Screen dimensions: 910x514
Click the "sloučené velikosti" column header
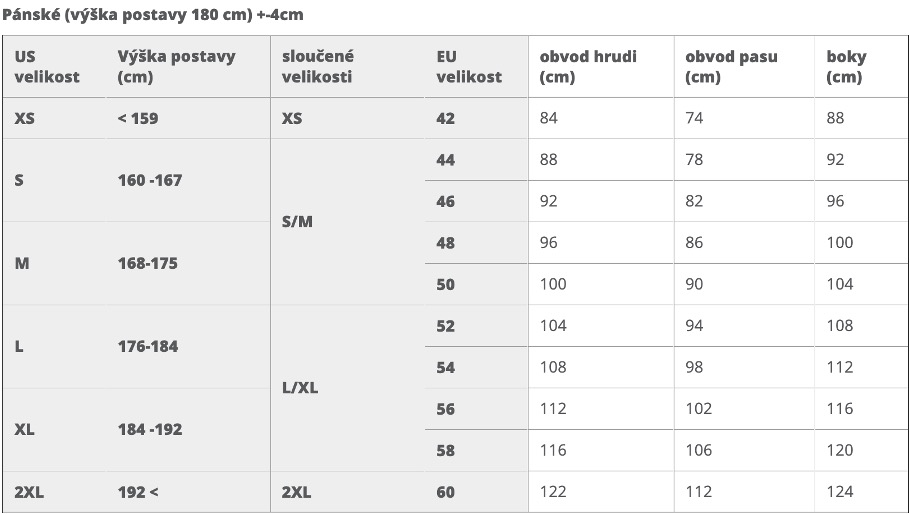pyautogui.click(x=318, y=66)
